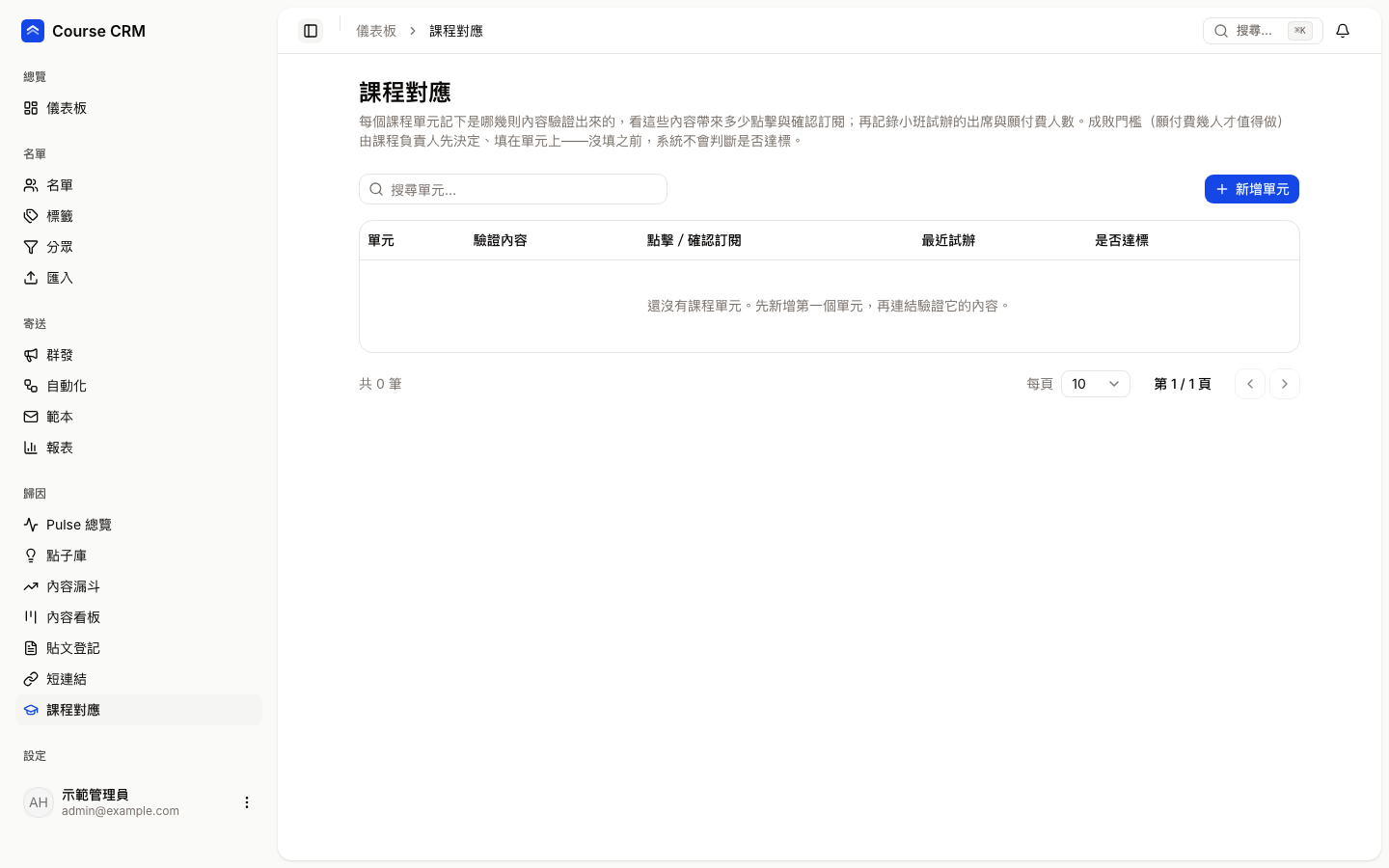This screenshot has width=1389, height=868.
Task: Open 群發 in the sidebar
Action: 139,355
